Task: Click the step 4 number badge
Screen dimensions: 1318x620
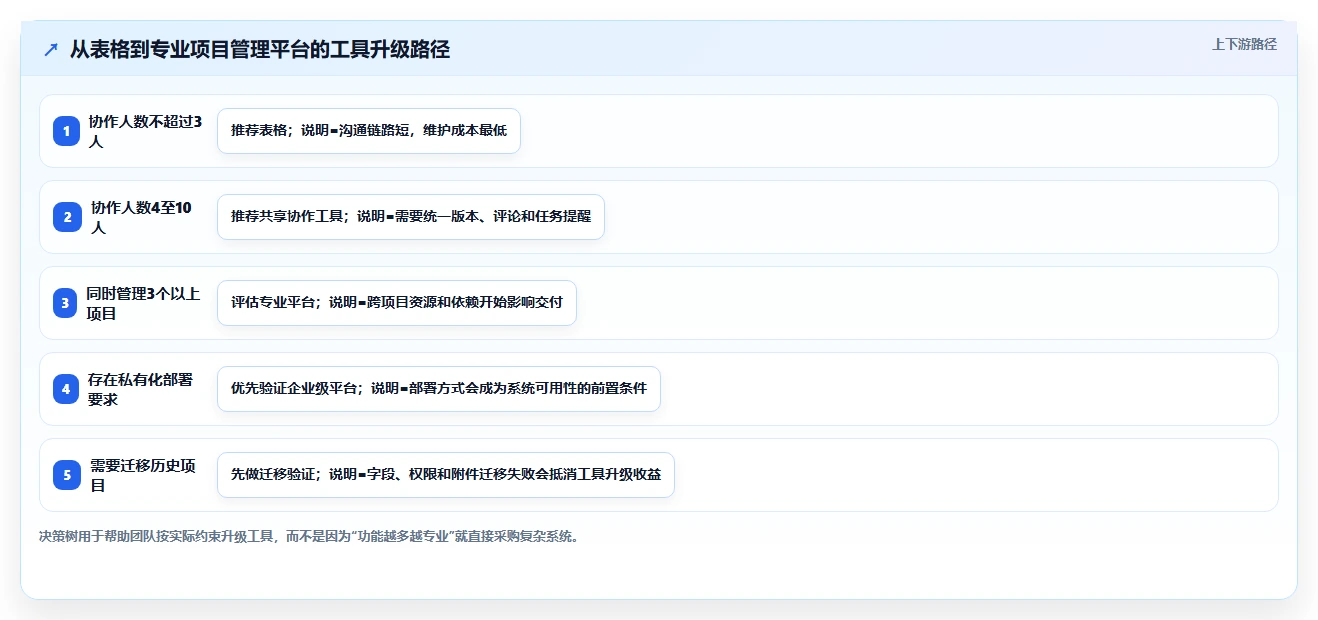Action: [x=66, y=389]
